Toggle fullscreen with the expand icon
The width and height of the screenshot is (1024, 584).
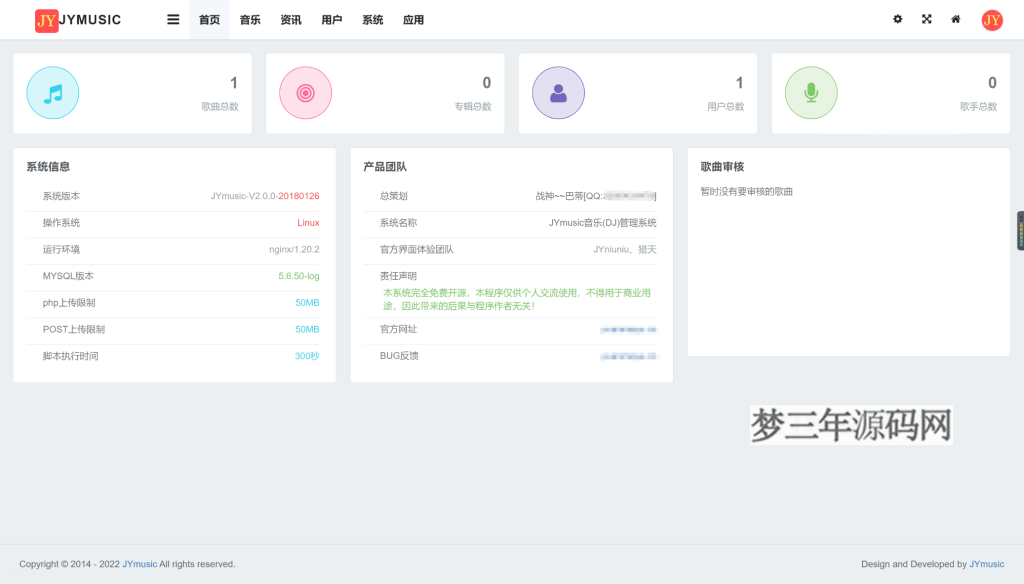(x=926, y=19)
